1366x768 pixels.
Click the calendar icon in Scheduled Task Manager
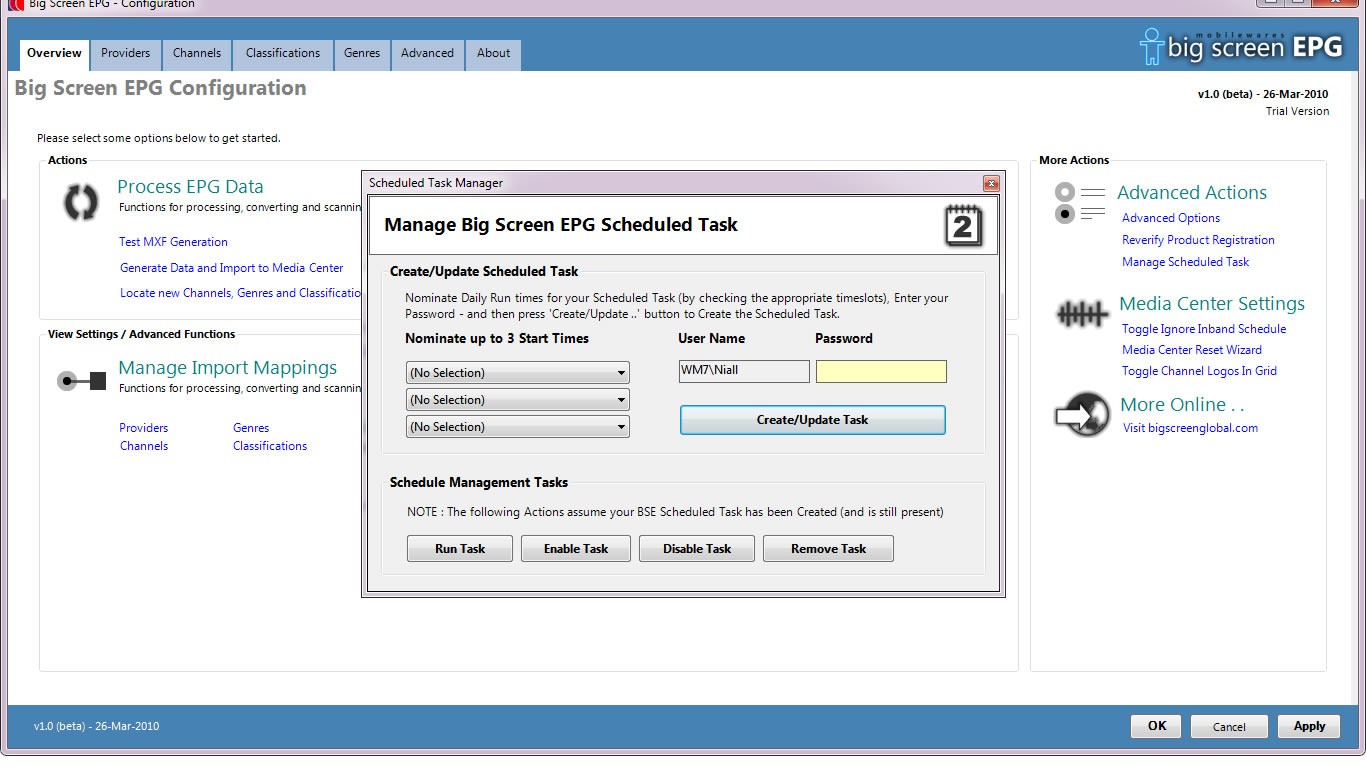963,225
